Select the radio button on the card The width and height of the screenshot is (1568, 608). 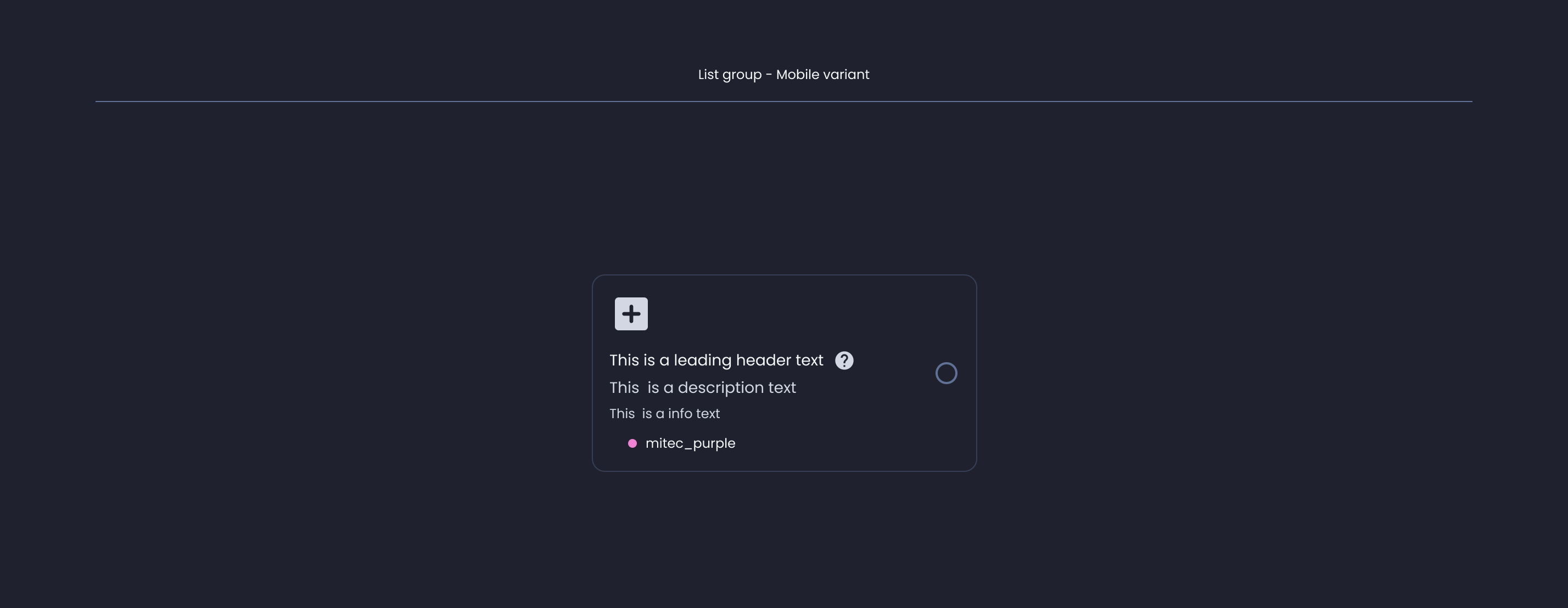[x=947, y=373]
